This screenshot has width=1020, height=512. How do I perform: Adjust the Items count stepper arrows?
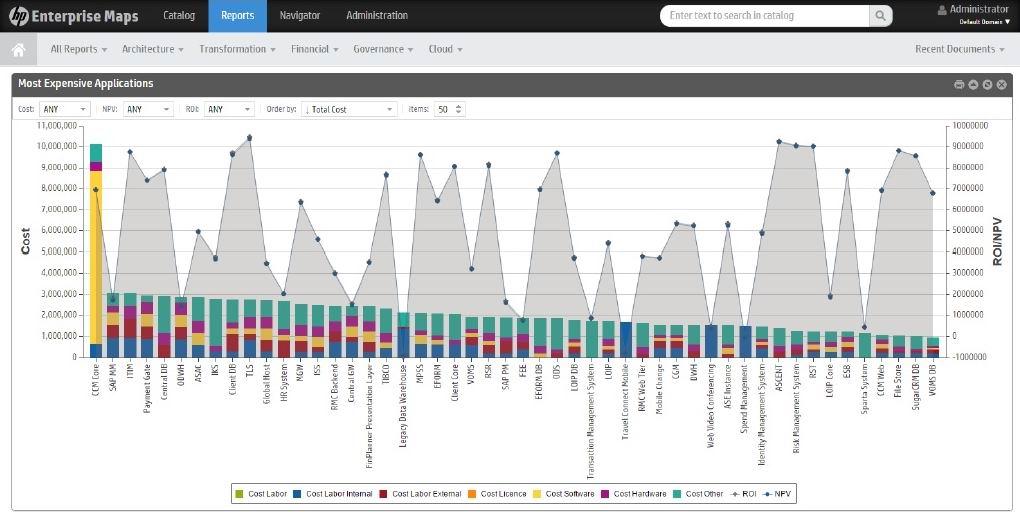(x=459, y=109)
